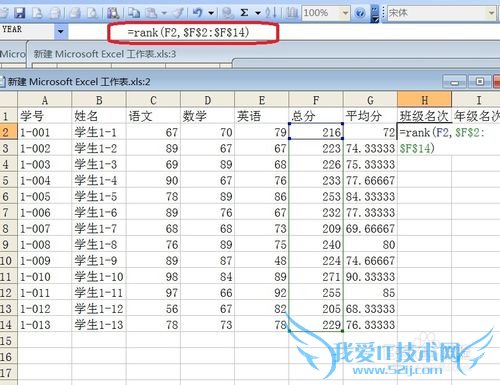The width and height of the screenshot is (500, 385).
Task: Click the 总分 header cell
Action: (316, 116)
